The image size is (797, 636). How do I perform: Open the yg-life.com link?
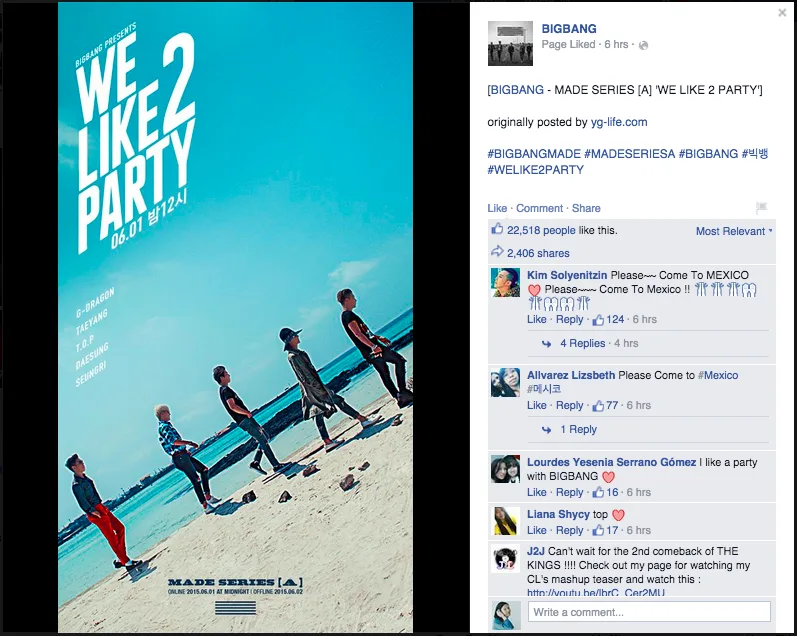click(x=619, y=122)
